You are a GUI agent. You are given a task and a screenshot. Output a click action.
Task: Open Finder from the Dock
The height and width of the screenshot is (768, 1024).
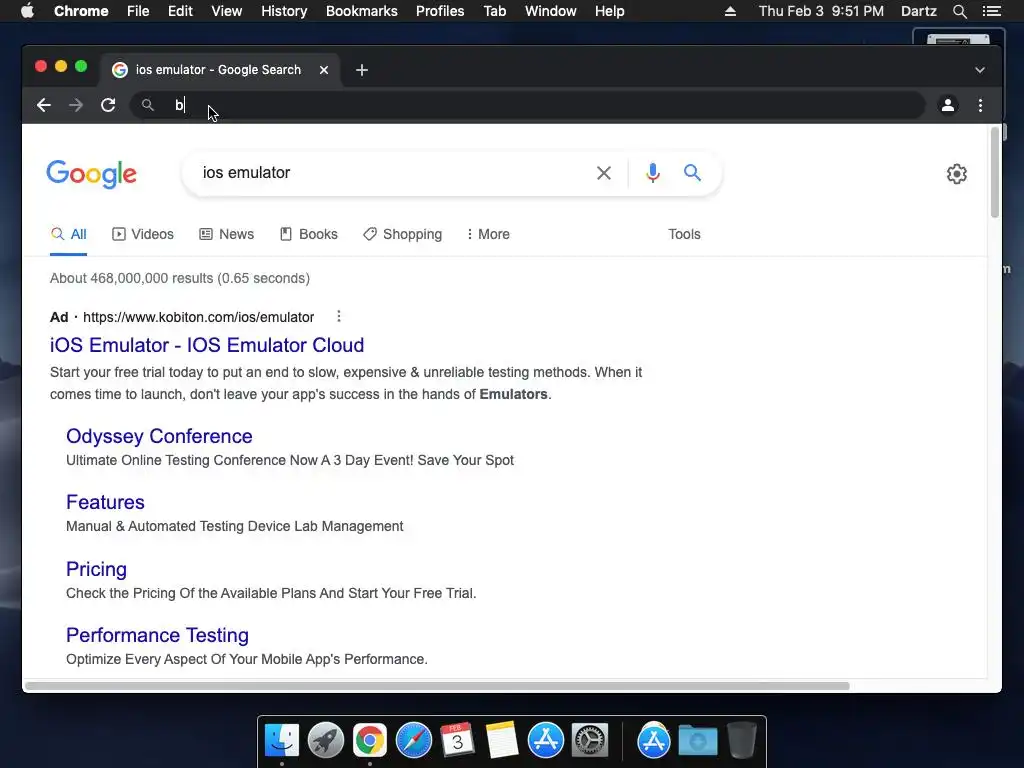(282, 741)
